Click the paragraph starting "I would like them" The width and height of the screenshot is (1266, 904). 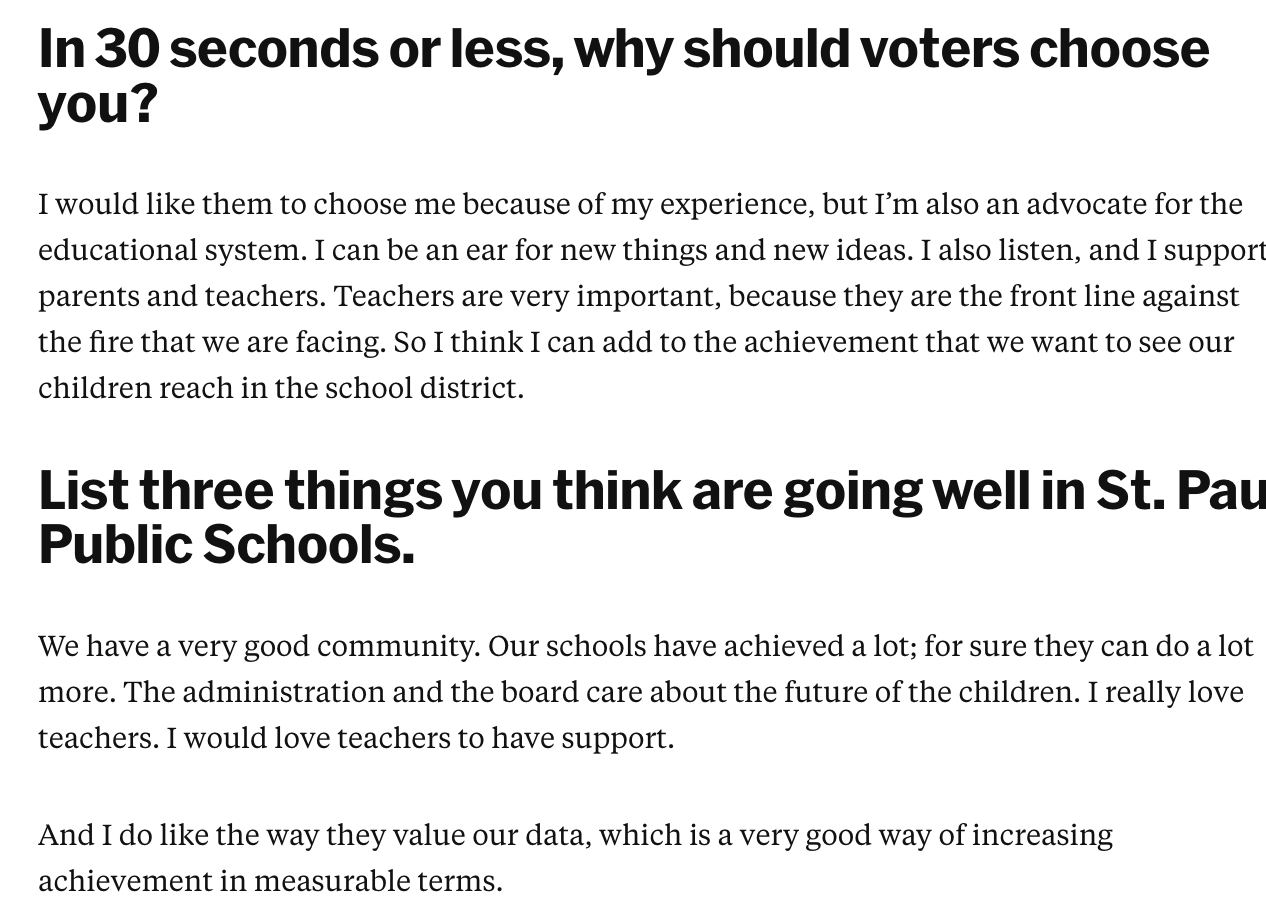pyautogui.click(x=652, y=296)
